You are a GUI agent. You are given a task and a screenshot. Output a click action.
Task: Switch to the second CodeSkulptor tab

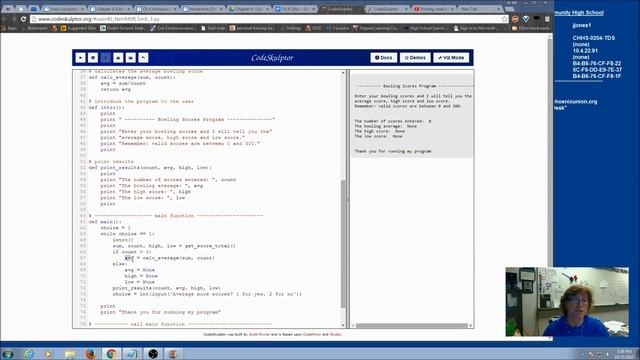[x=387, y=9]
